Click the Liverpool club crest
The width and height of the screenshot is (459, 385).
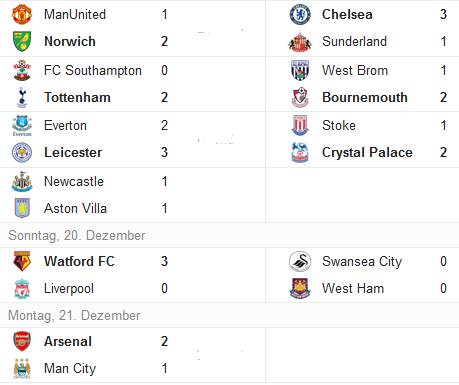click(x=22, y=288)
